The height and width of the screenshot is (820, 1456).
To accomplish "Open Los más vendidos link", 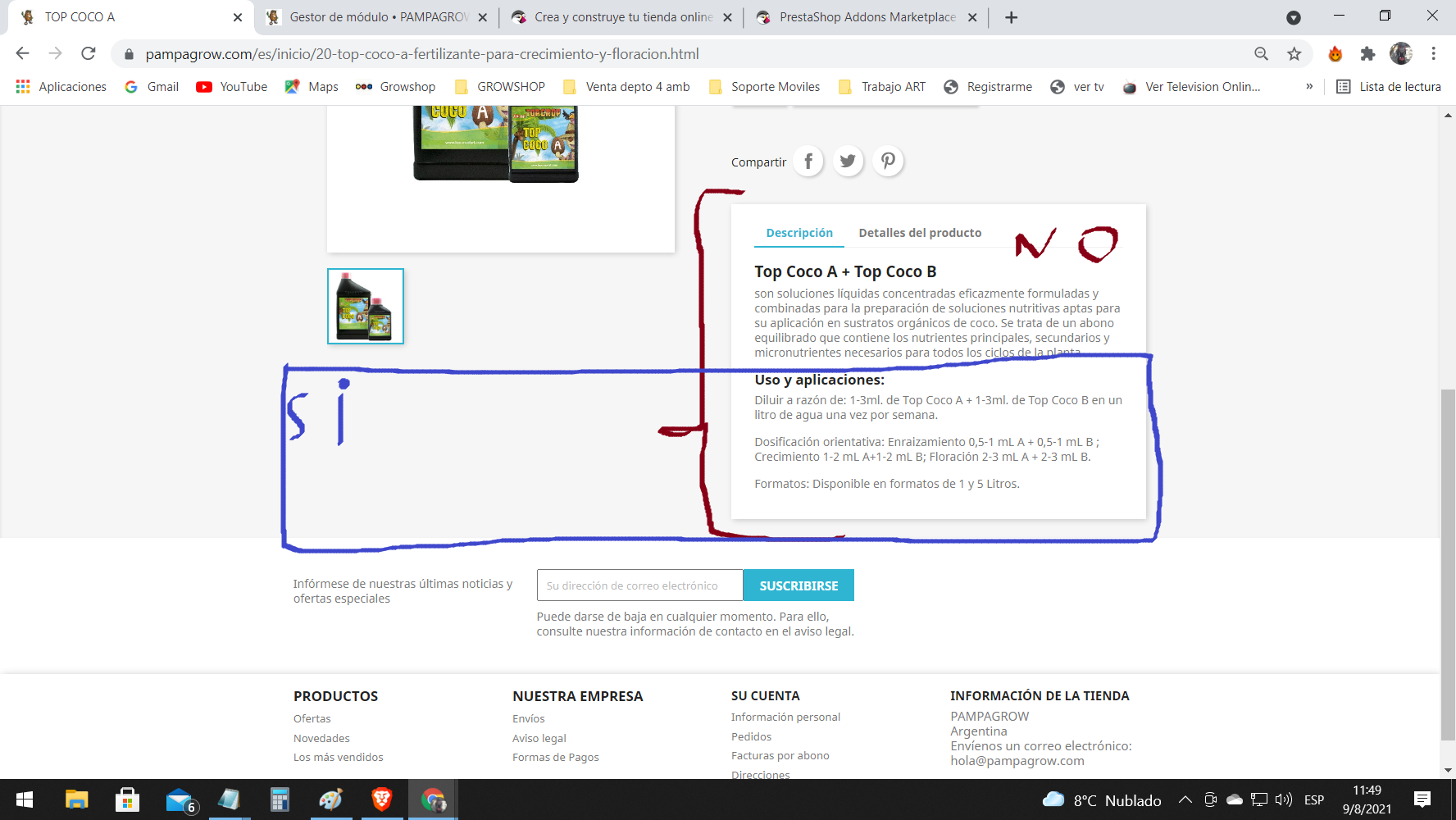I will (339, 757).
